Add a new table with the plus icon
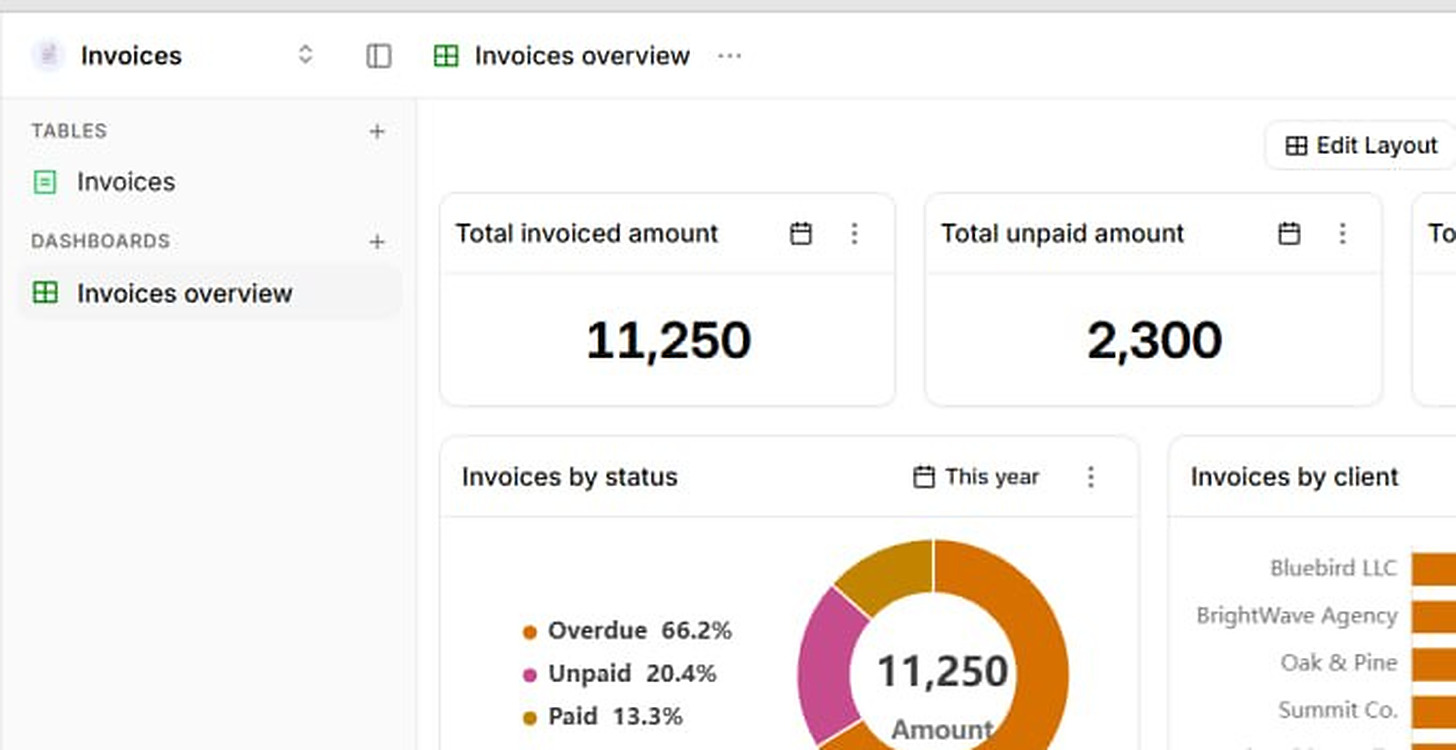The image size is (1456, 750). point(377,131)
